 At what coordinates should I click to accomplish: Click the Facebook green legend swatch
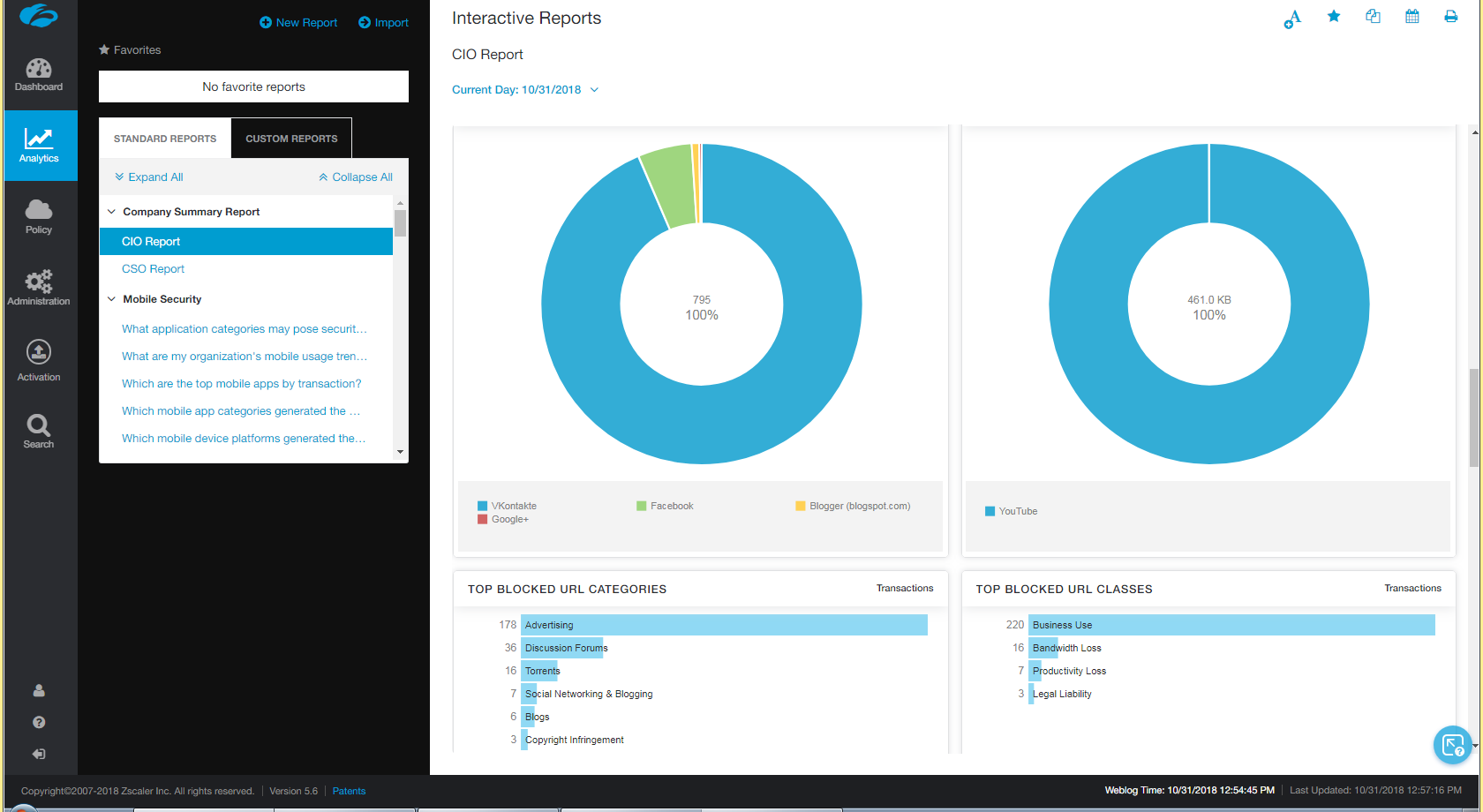coord(642,506)
